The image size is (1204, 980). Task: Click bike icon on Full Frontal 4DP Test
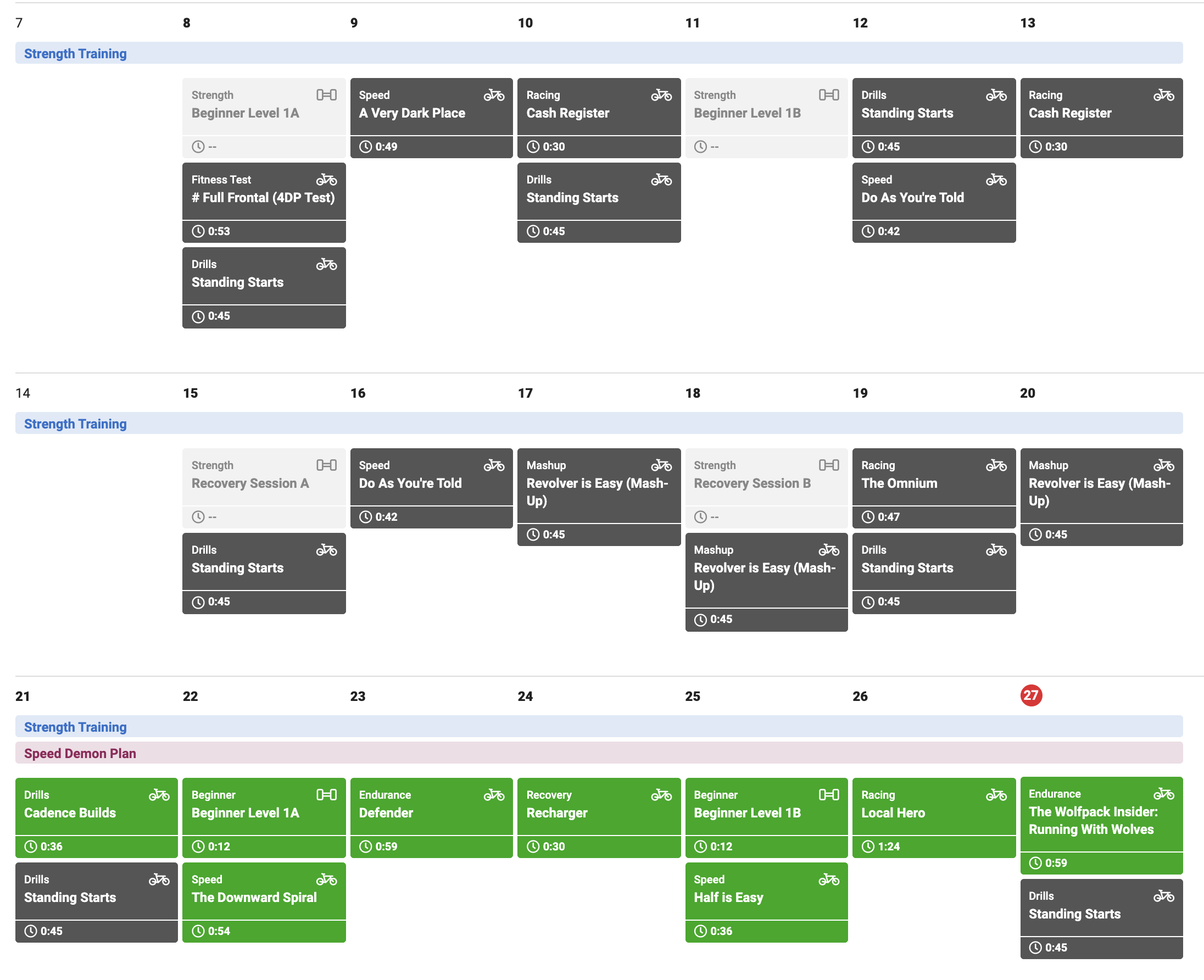point(326,180)
